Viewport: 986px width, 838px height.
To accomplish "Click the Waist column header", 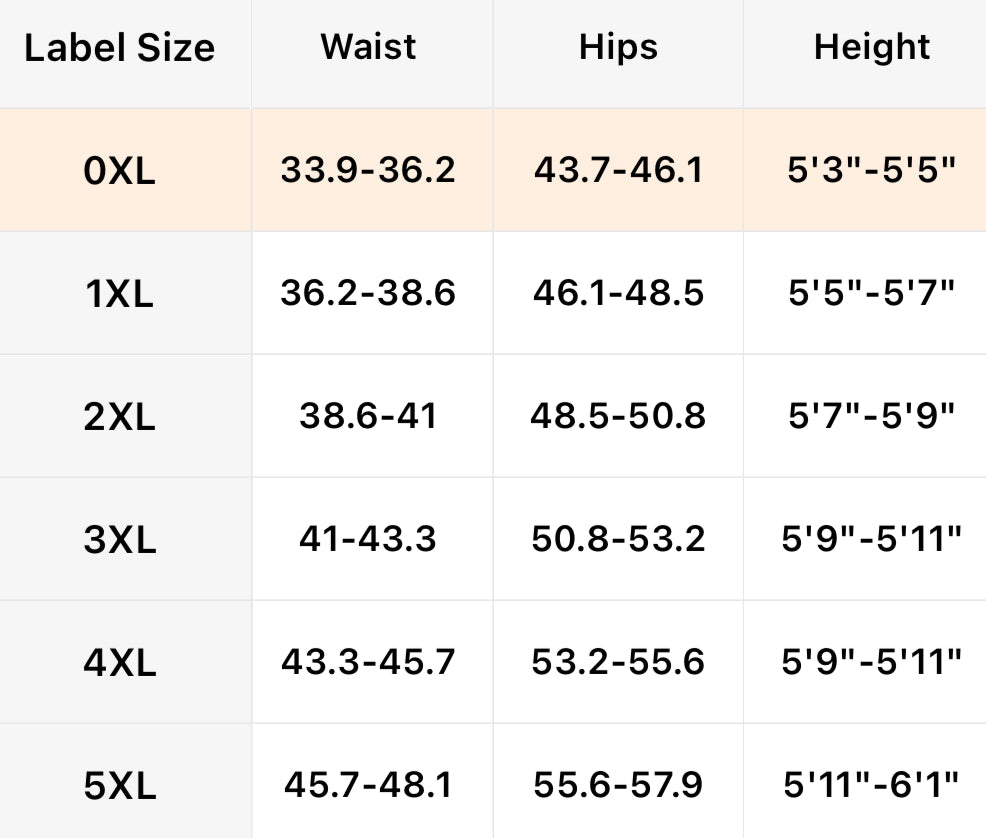I will 369,47.
